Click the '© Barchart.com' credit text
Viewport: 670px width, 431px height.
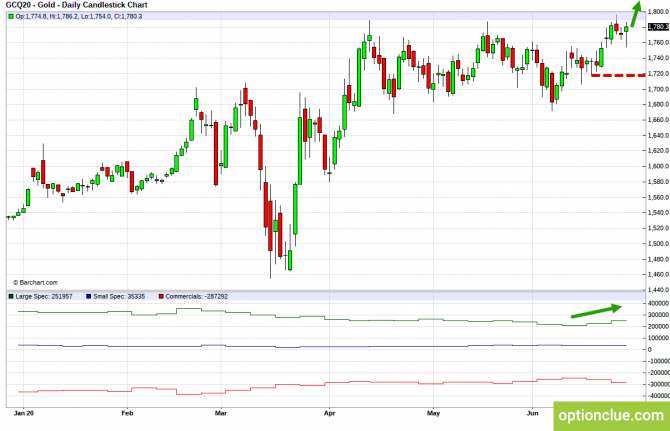click(35, 283)
